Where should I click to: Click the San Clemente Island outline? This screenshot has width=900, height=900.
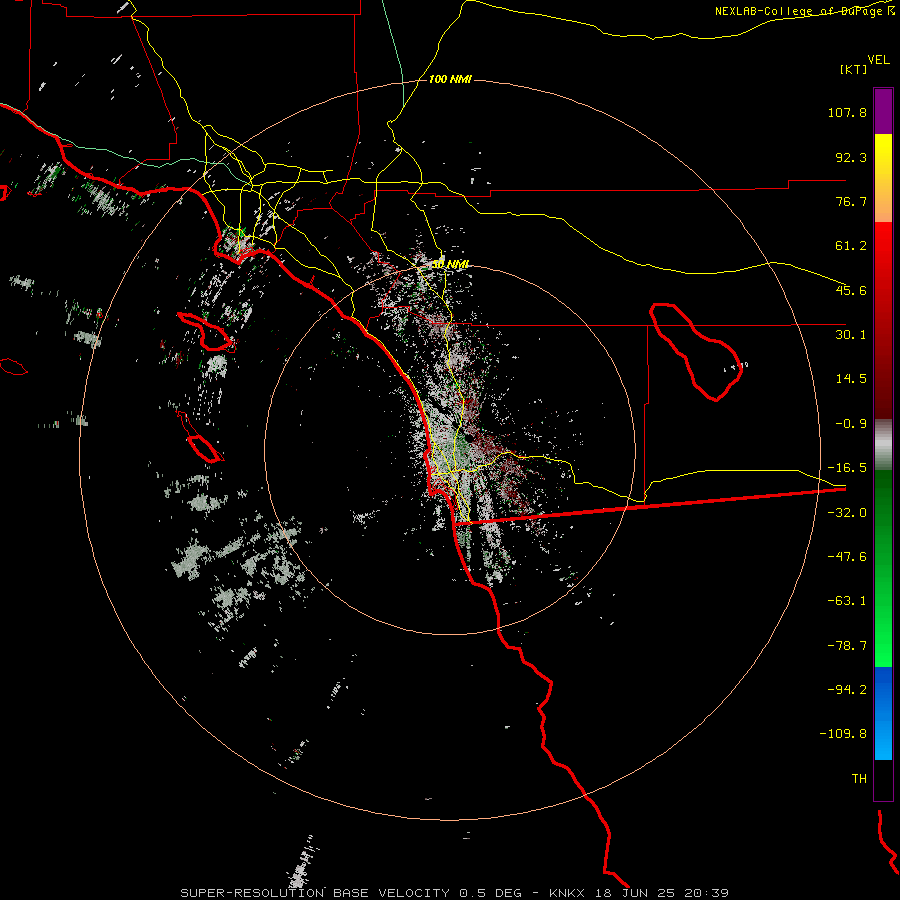tap(202, 449)
